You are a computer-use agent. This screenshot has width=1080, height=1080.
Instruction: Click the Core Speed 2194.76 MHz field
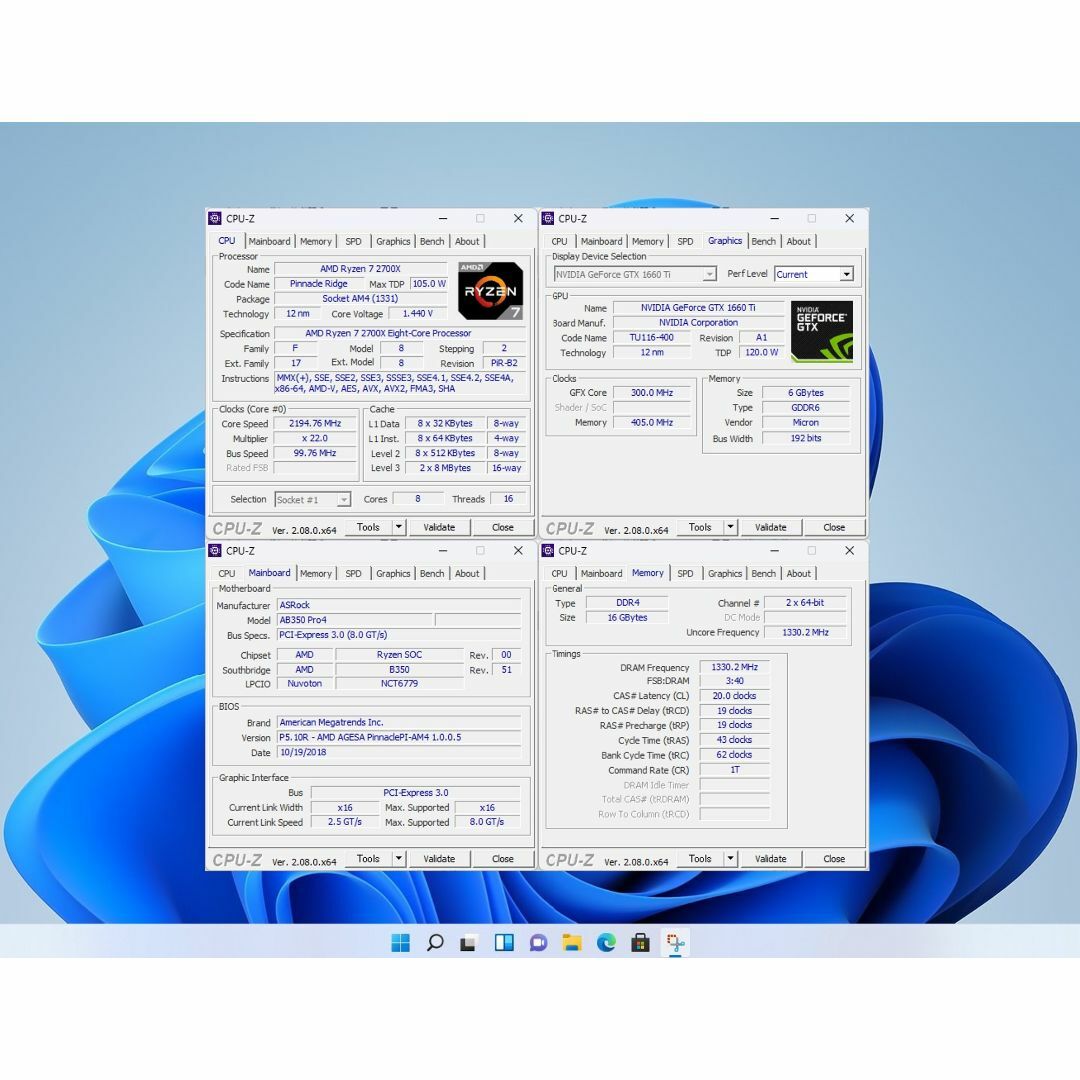click(x=315, y=424)
